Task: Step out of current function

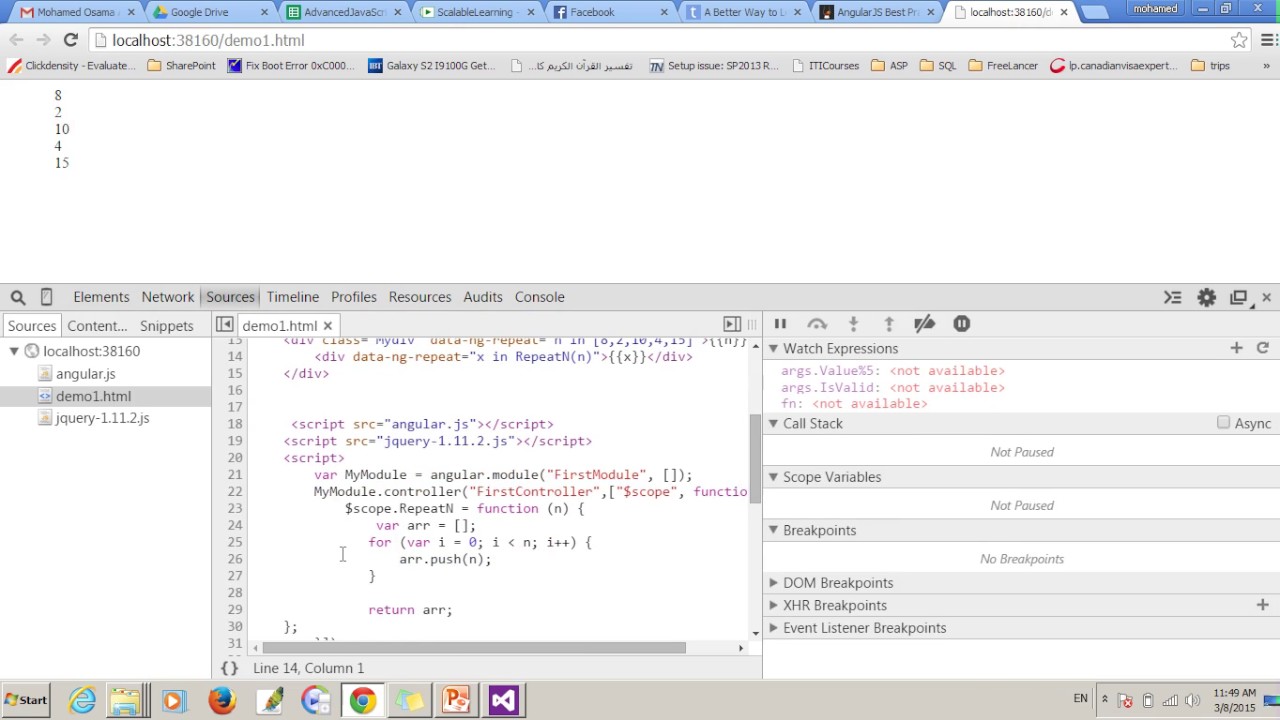Action: [x=888, y=324]
